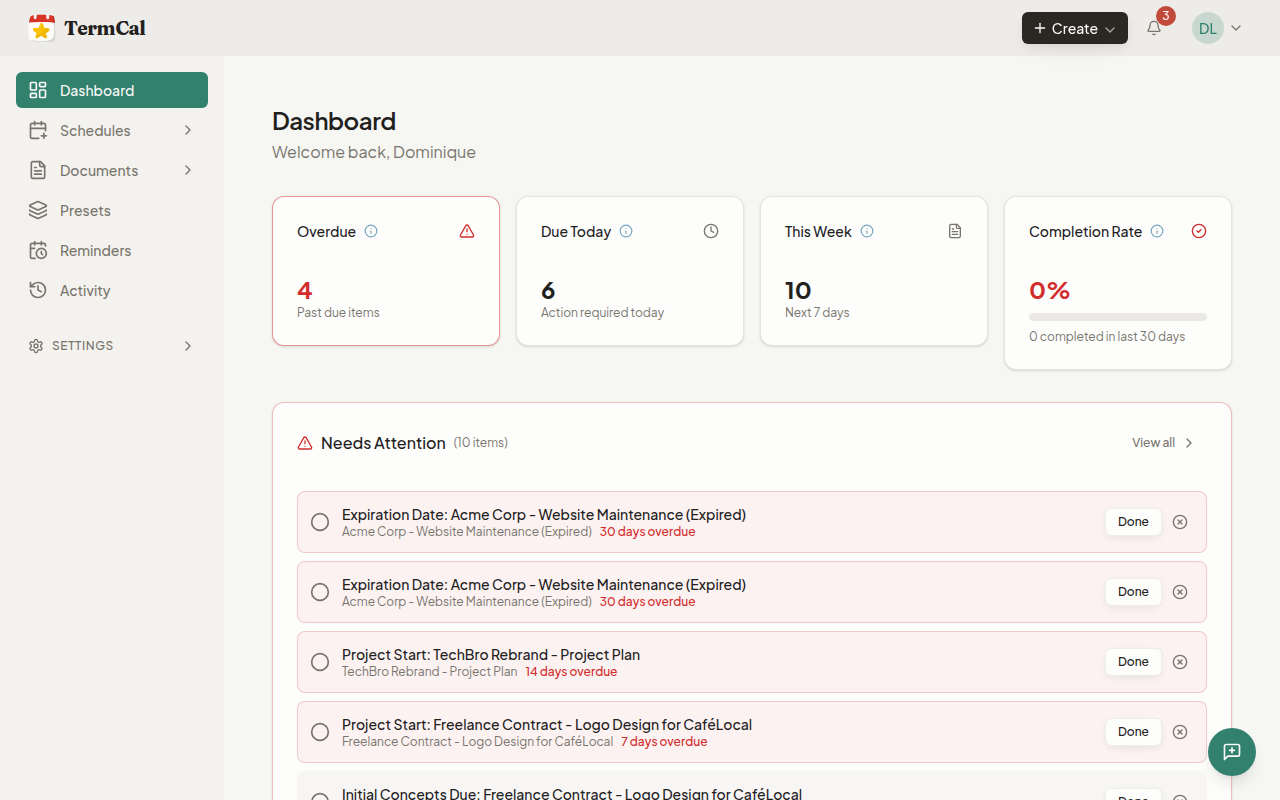
Task: Open the notifications bell
Action: coord(1152,28)
